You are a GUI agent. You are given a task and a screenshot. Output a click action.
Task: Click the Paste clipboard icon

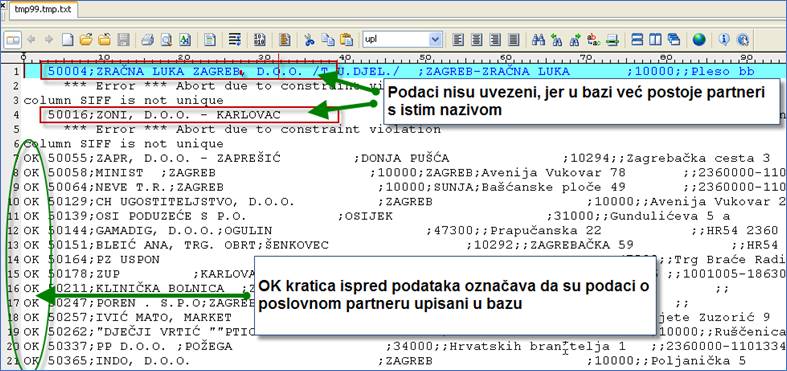(x=347, y=39)
